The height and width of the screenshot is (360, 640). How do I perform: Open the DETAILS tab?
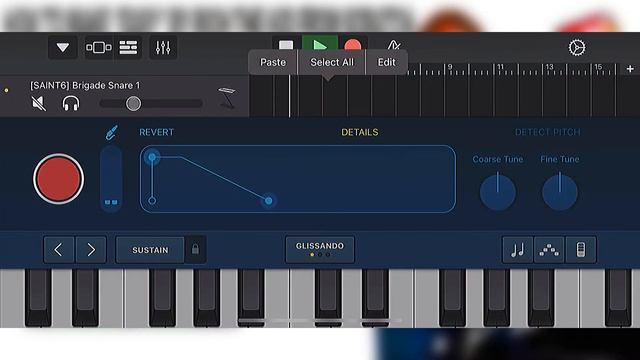coord(360,132)
